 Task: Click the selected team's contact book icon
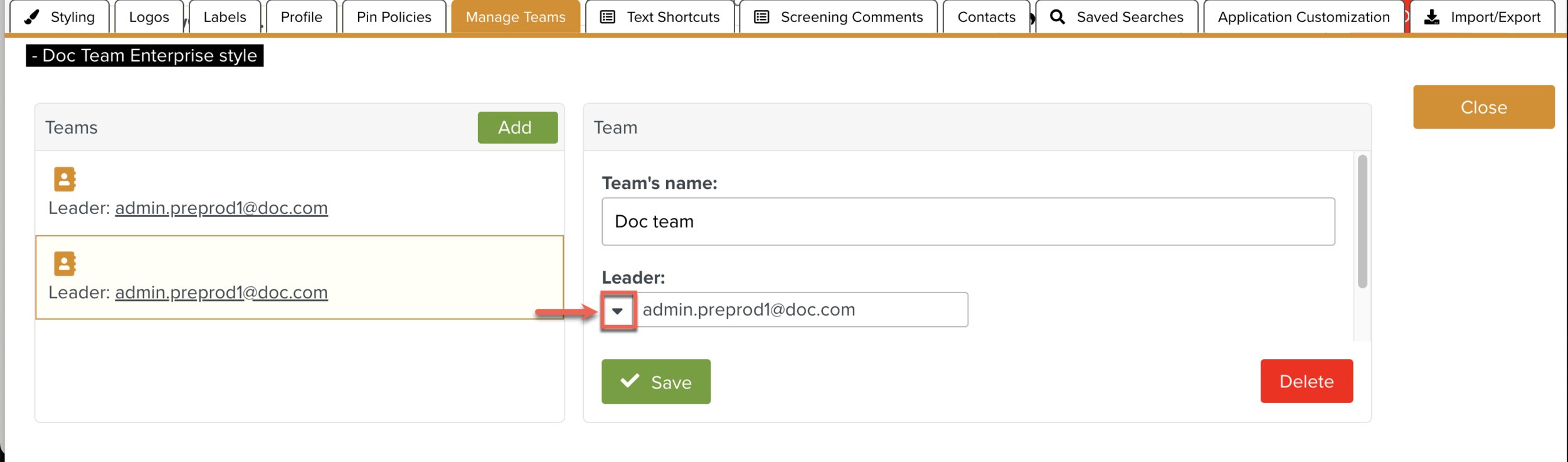point(65,264)
